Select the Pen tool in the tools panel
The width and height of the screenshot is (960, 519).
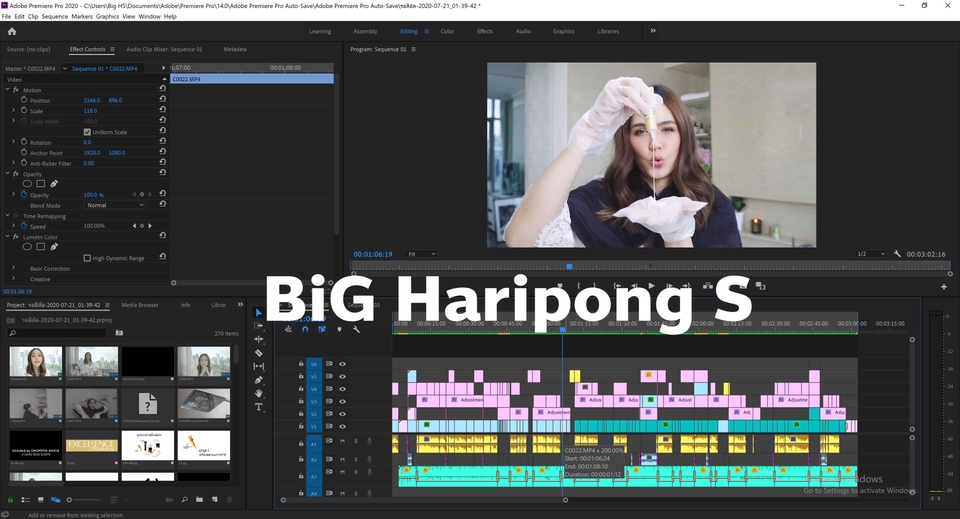coord(259,380)
